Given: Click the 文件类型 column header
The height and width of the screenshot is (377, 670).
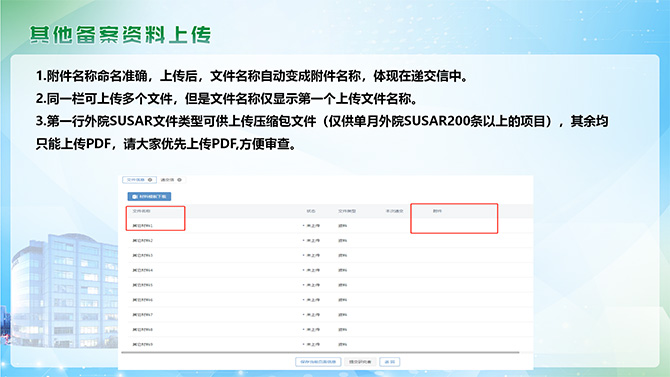Looking at the screenshot, I should (x=347, y=211).
